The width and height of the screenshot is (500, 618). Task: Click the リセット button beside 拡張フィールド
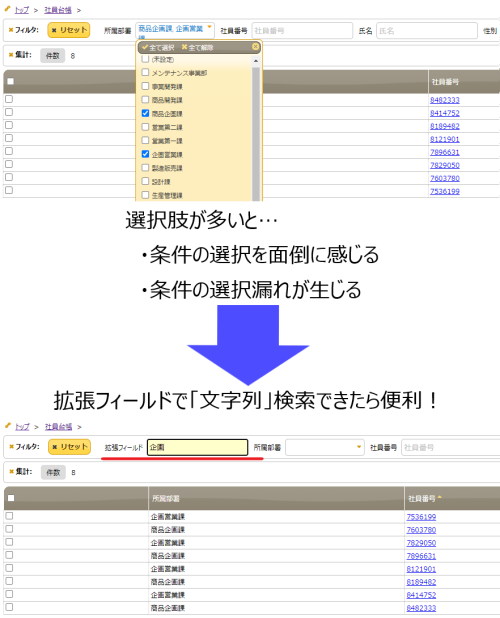(69, 447)
